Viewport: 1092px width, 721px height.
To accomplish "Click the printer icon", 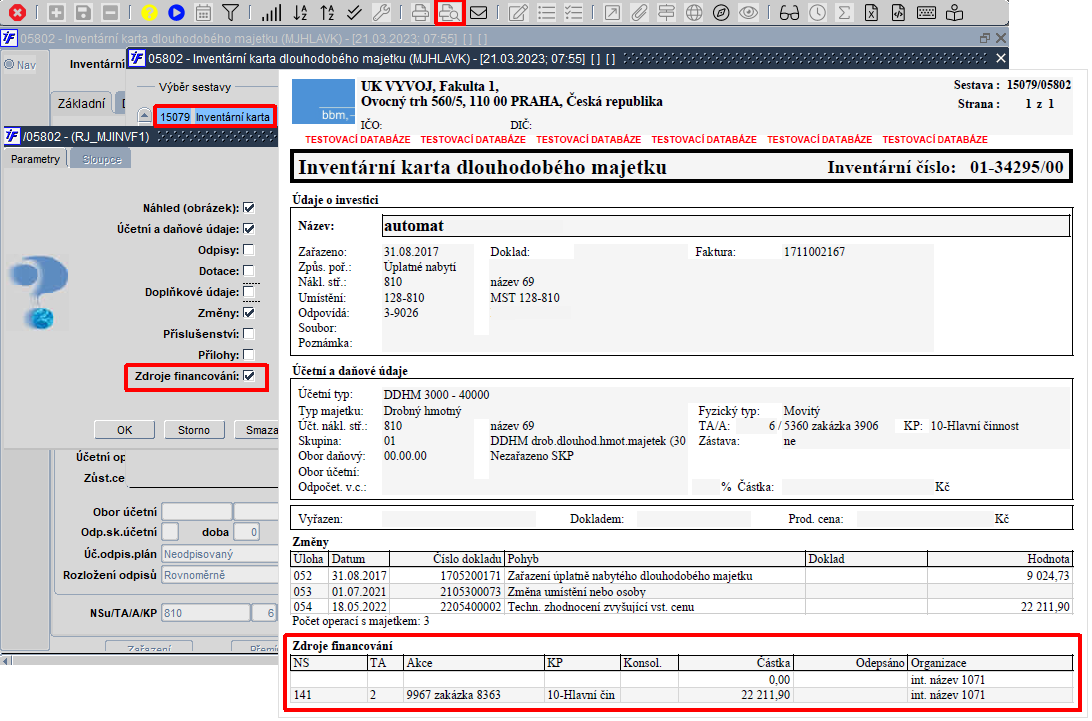I will [x=421, y=13].
